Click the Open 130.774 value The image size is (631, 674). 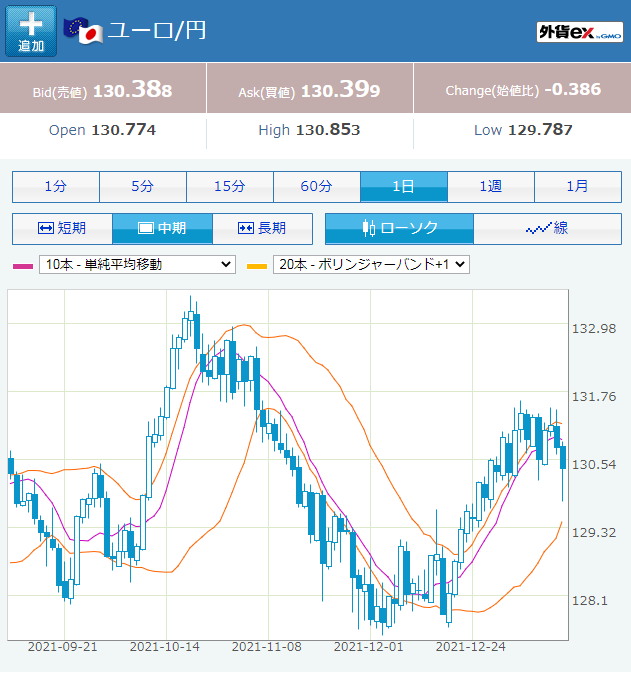click(102, 130)
